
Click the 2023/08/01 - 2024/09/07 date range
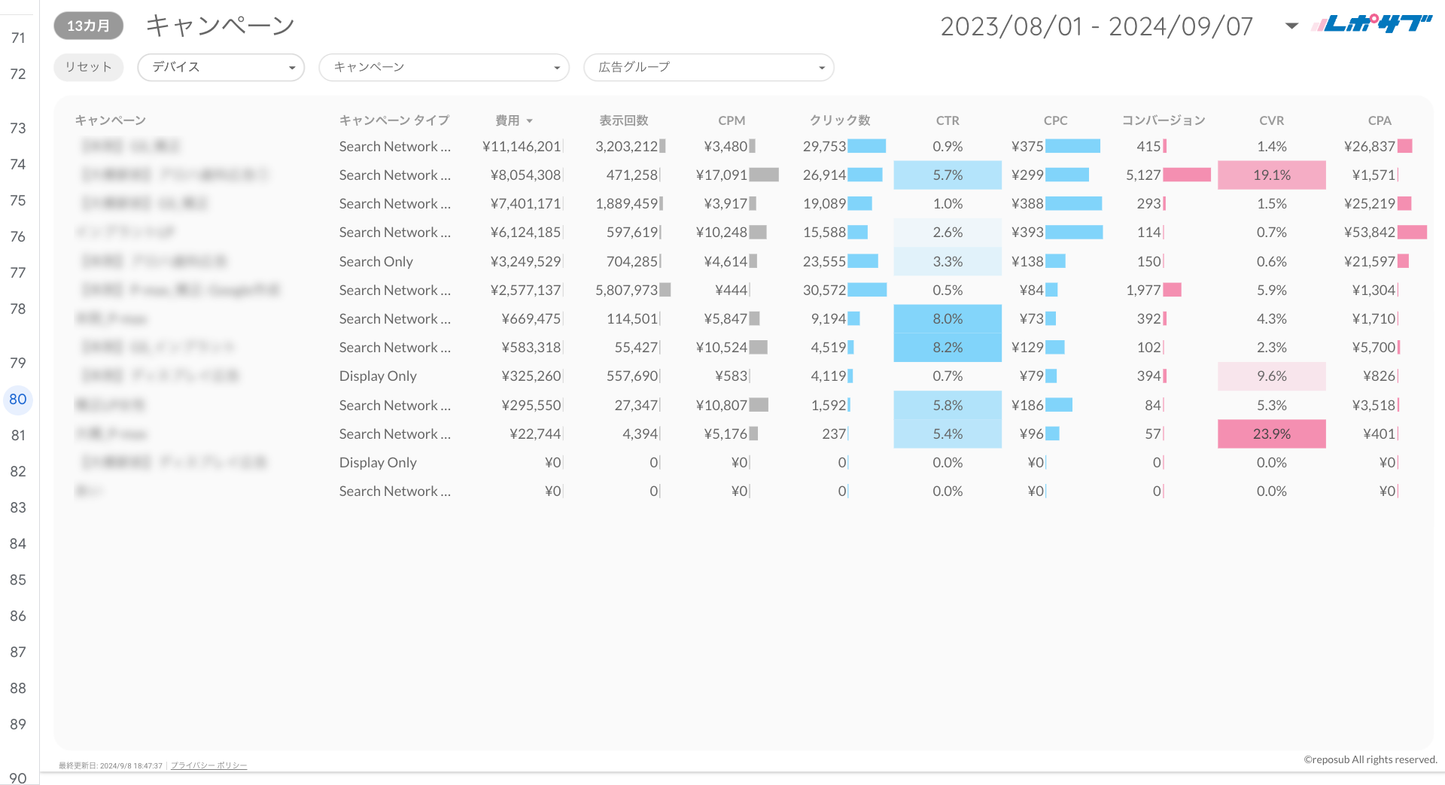point(1096,27)
